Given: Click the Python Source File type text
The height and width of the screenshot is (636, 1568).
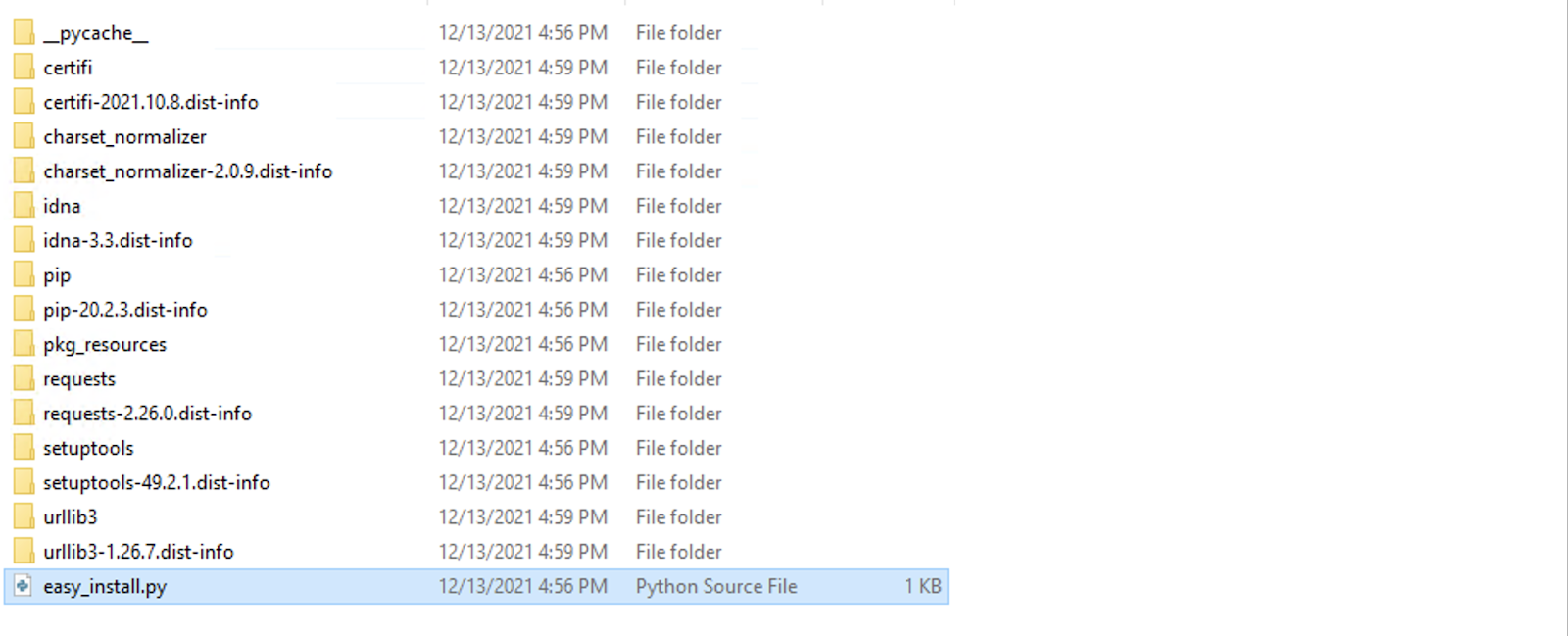Looking at the screenshot, I should pyautogui.click(x=716, y=586).
